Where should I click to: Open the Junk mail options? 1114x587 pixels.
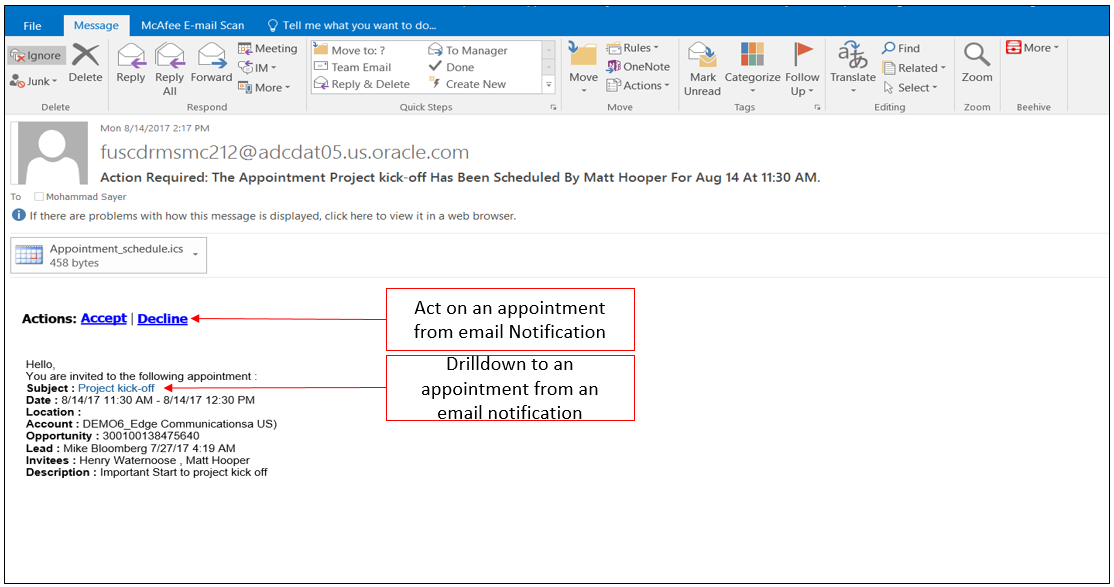point(33,81)
